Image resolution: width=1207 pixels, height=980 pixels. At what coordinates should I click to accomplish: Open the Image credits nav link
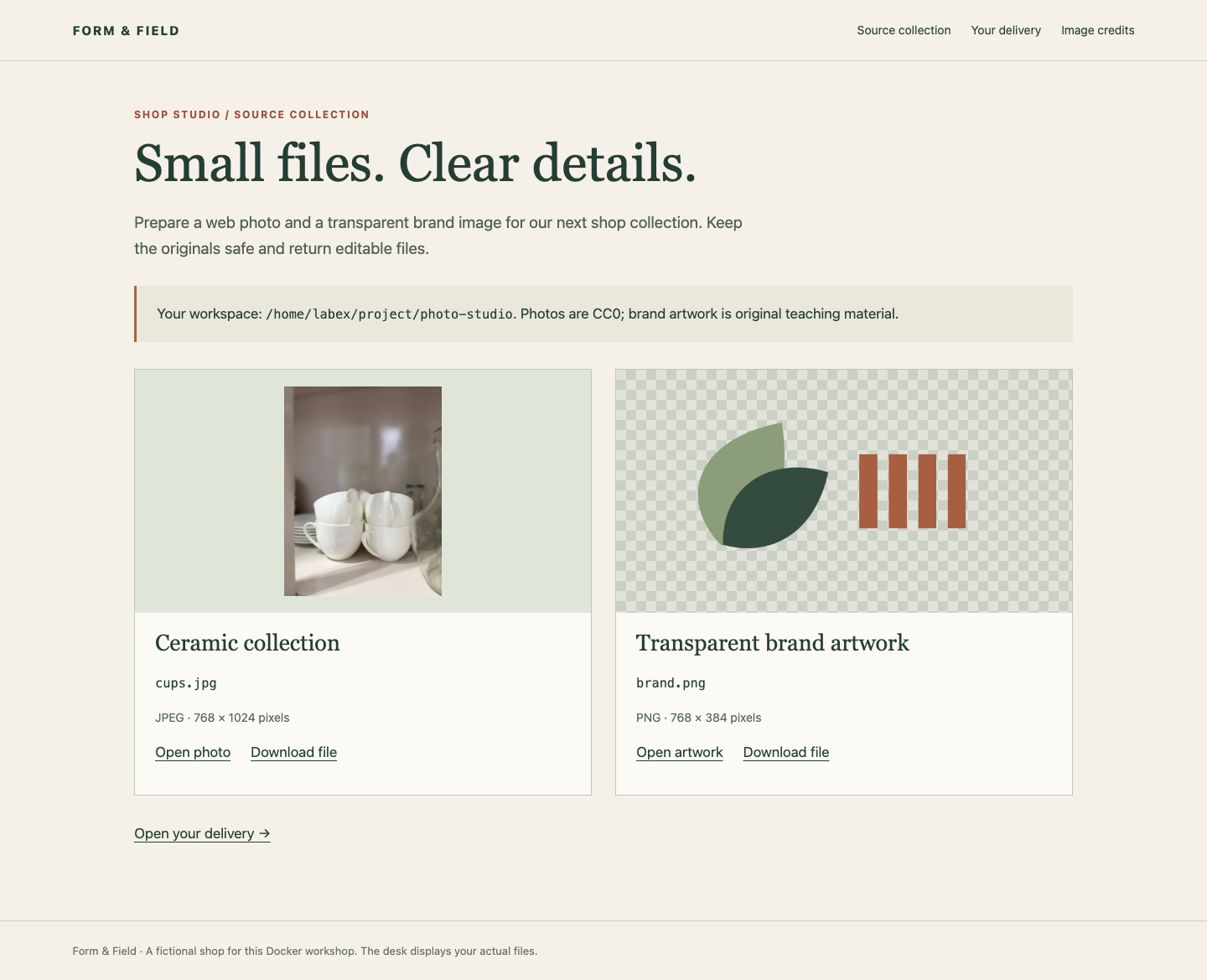click(1097, 30)
